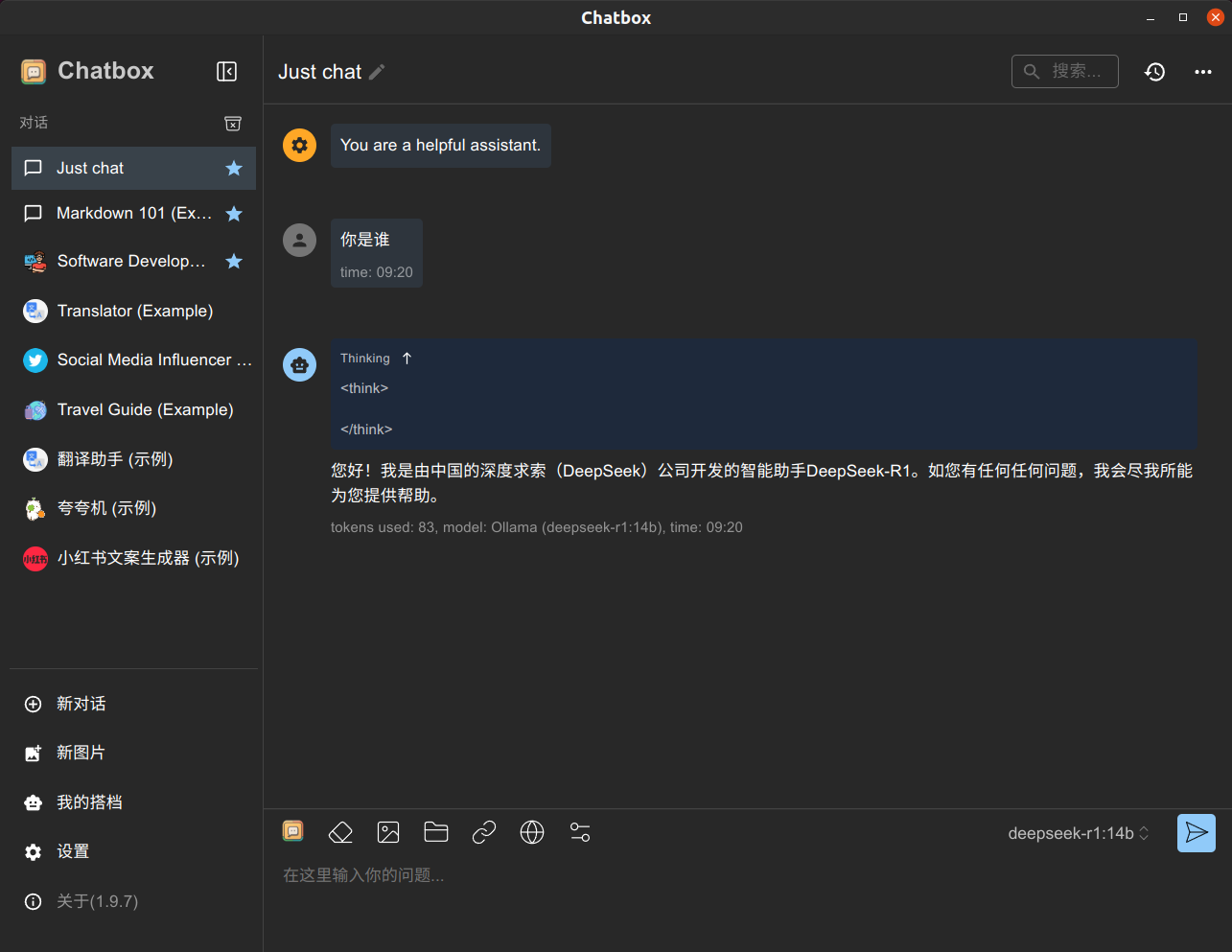Send message with paper plane button
The image size is (1232, 952).
pyautogui.click(x=1197, y=833)
